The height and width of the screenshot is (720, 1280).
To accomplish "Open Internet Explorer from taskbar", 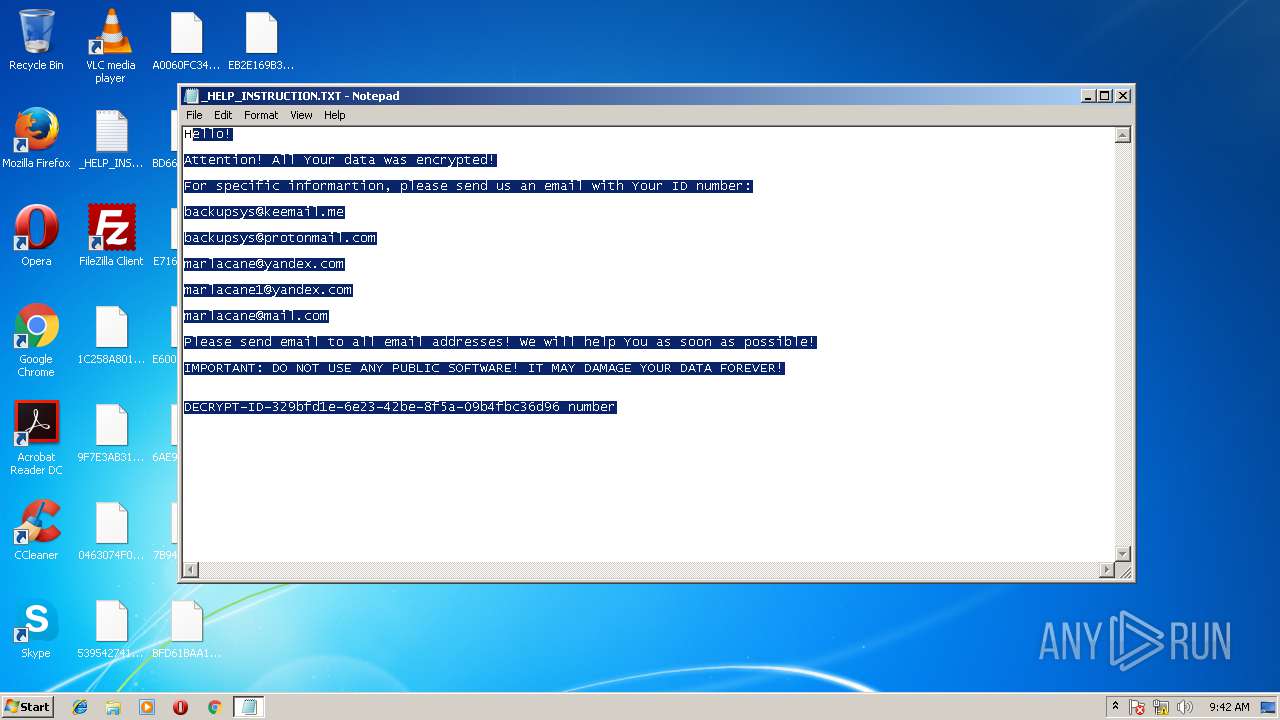I will point(80,707).
